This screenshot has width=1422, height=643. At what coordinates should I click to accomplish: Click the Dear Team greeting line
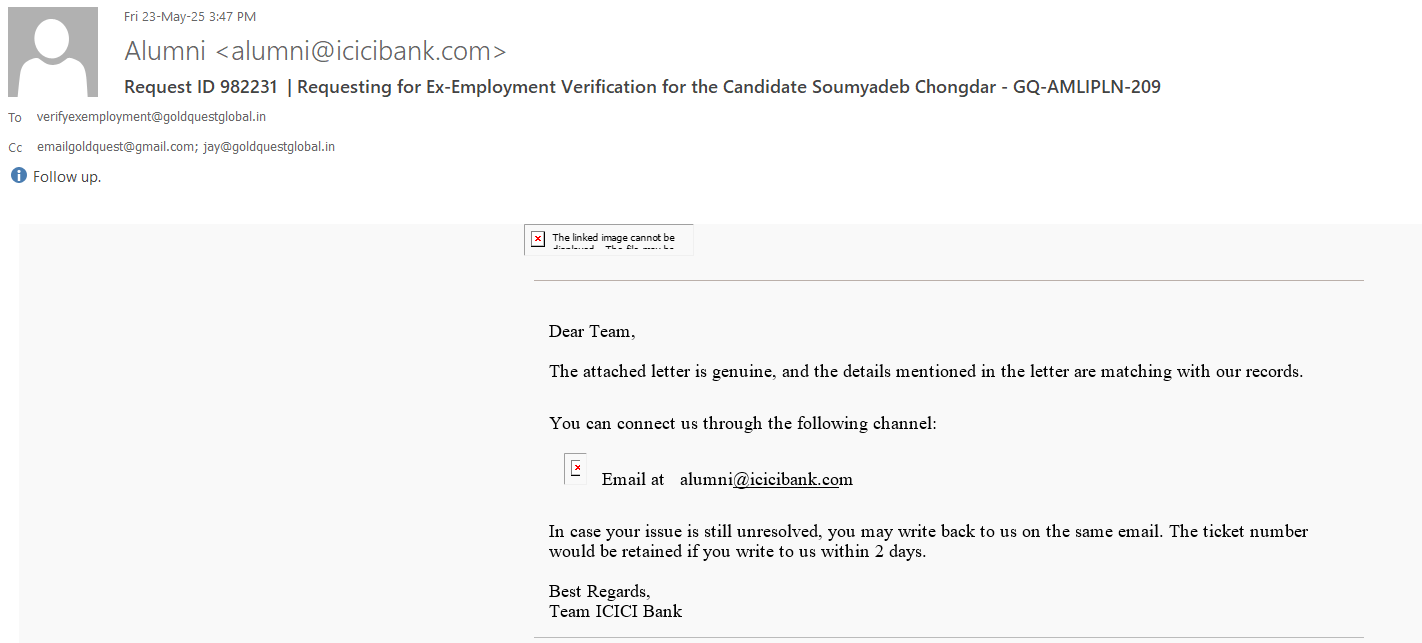(x=592, y=331)
